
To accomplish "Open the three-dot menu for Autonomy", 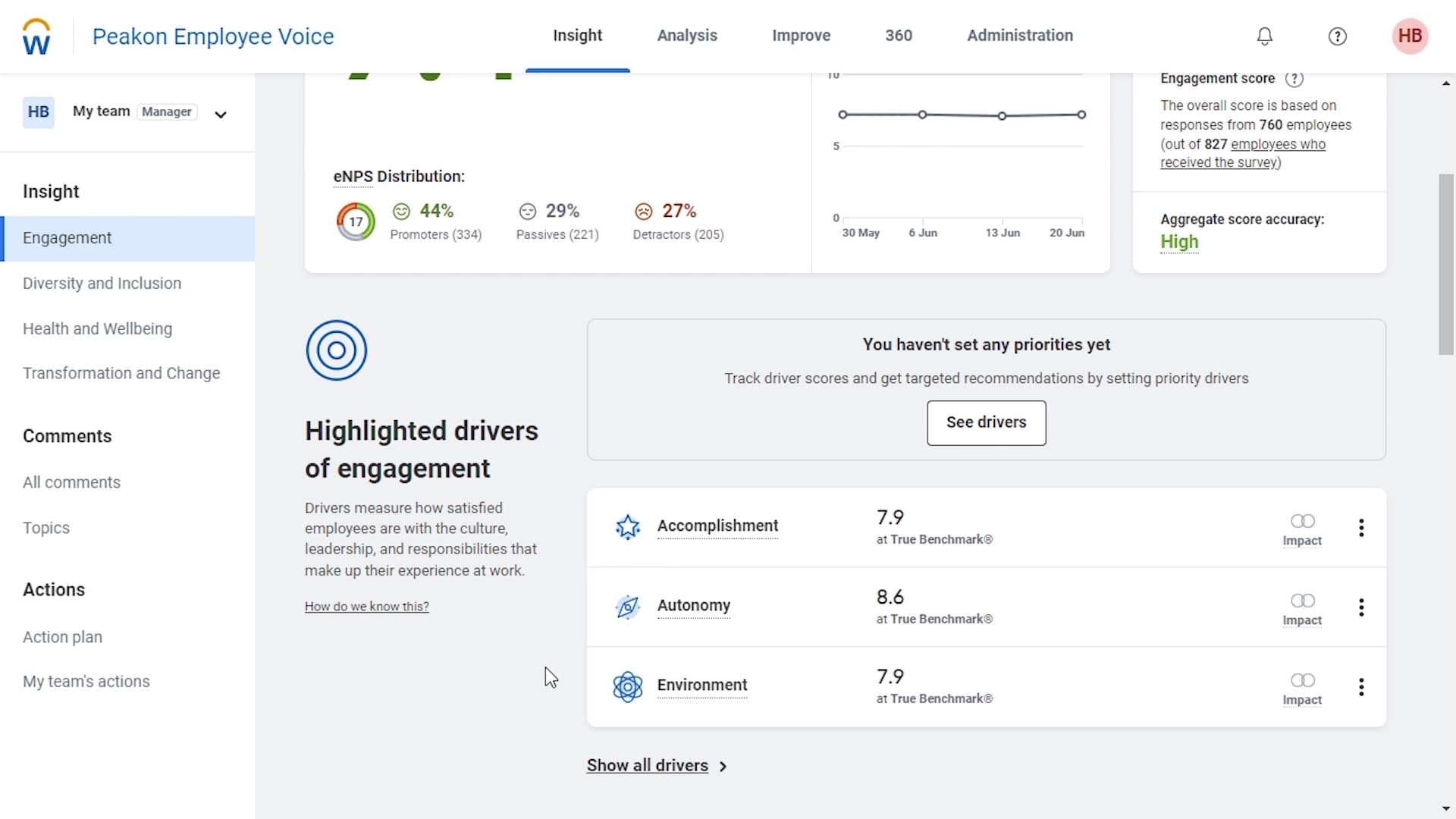I will point(1361,607).
